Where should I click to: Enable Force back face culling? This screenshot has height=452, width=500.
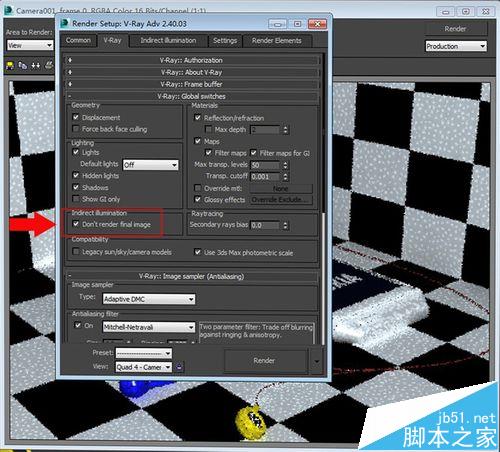[x=76, y=129]
